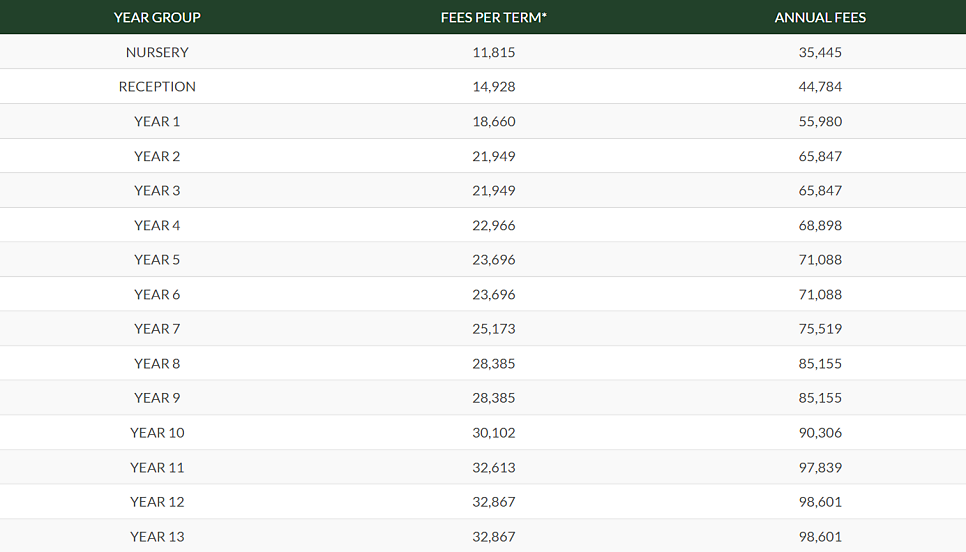Click the YEAR 13 row label
The image size is (966, 552).
click(x=157, y=537)
